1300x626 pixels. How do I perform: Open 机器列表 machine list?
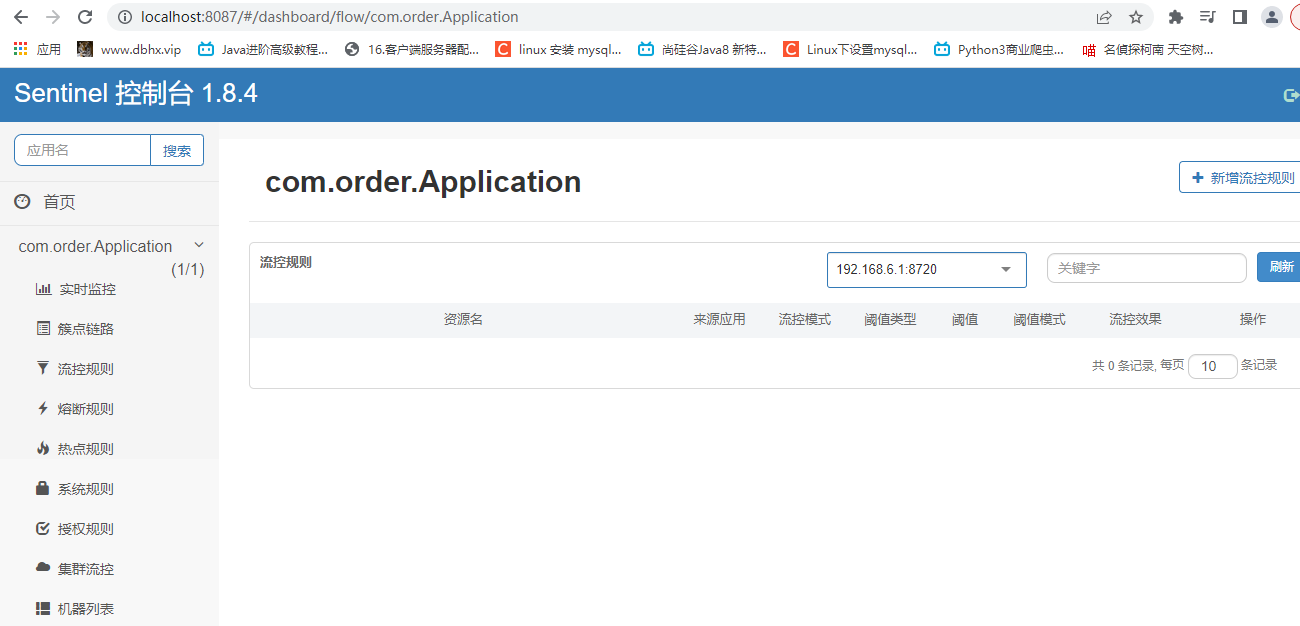[80, 608]
